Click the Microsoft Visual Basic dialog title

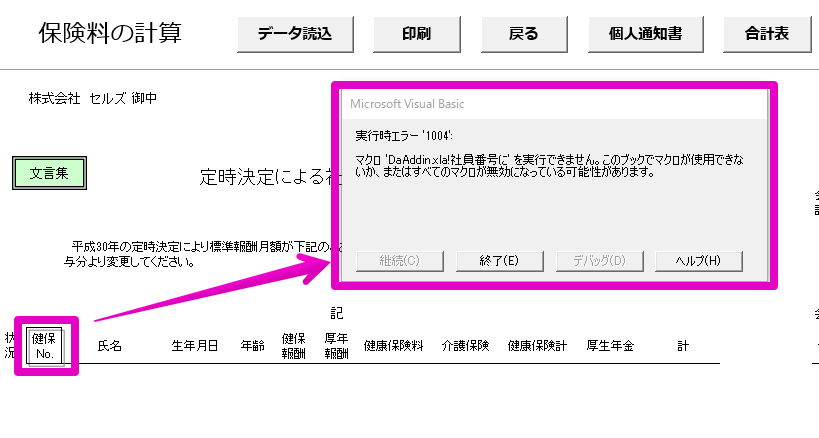pos(407,104)
